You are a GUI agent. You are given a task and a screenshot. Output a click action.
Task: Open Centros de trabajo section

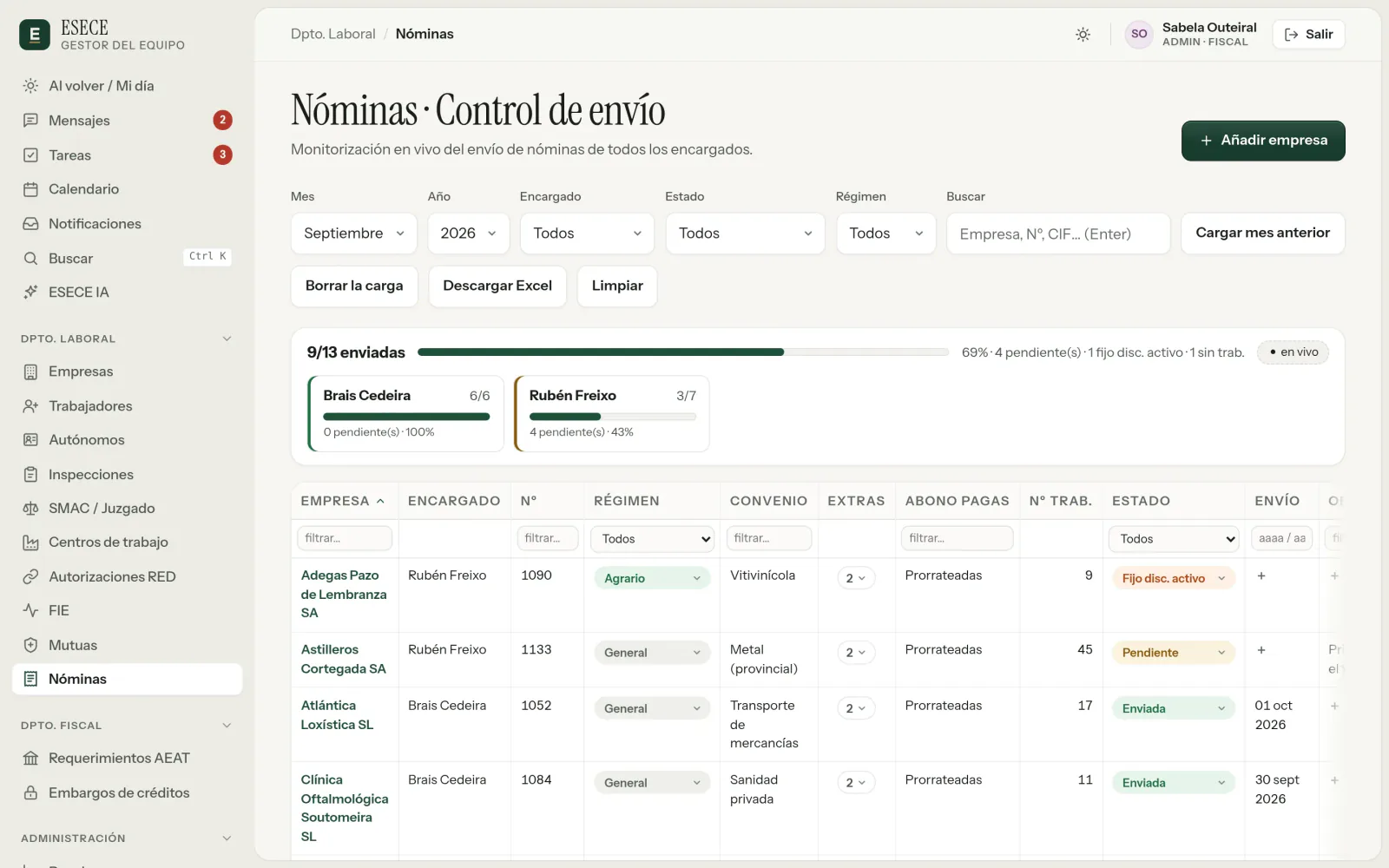coord(127,542)
